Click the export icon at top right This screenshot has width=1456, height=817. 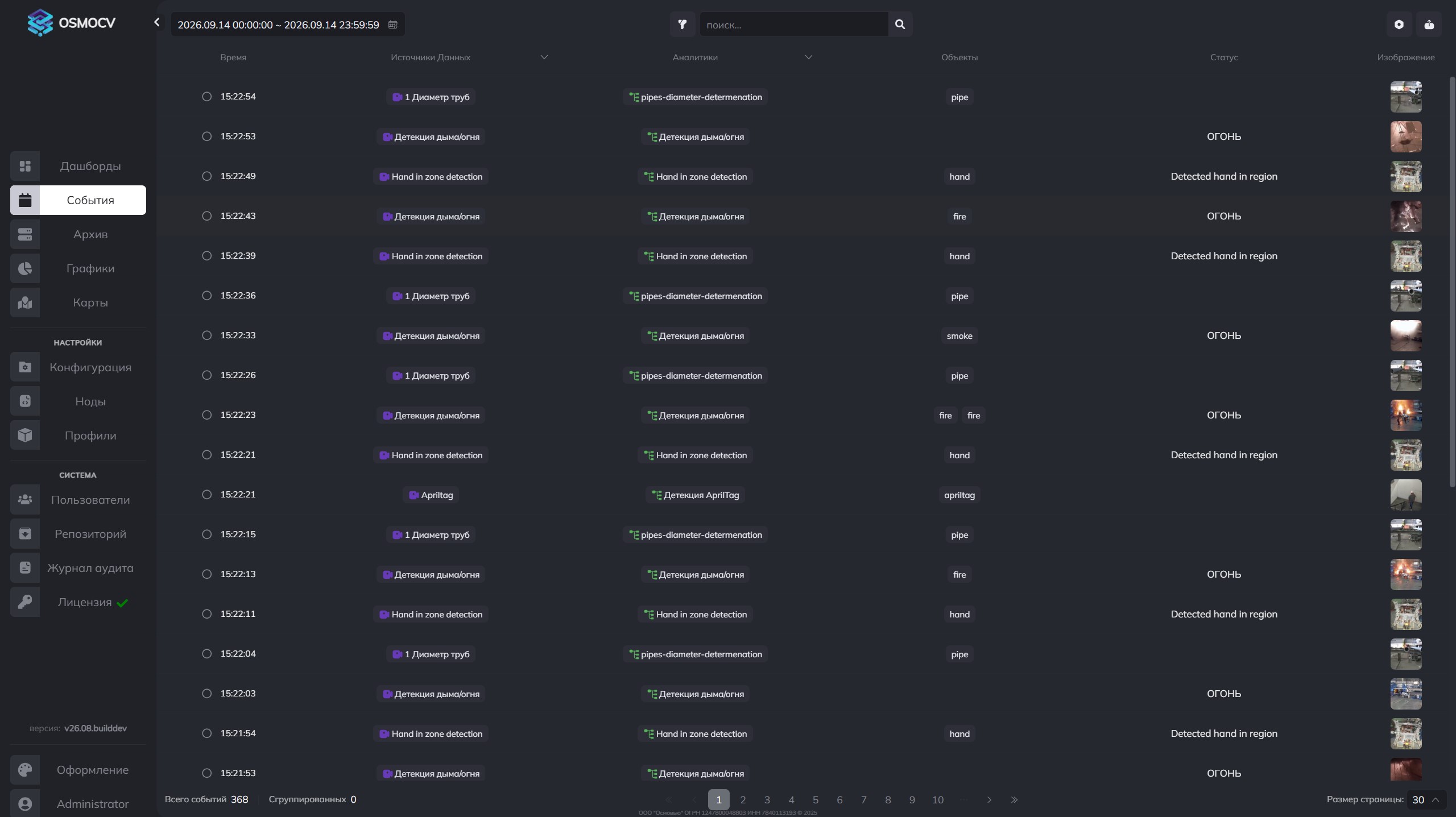(x=1429, y=24)
